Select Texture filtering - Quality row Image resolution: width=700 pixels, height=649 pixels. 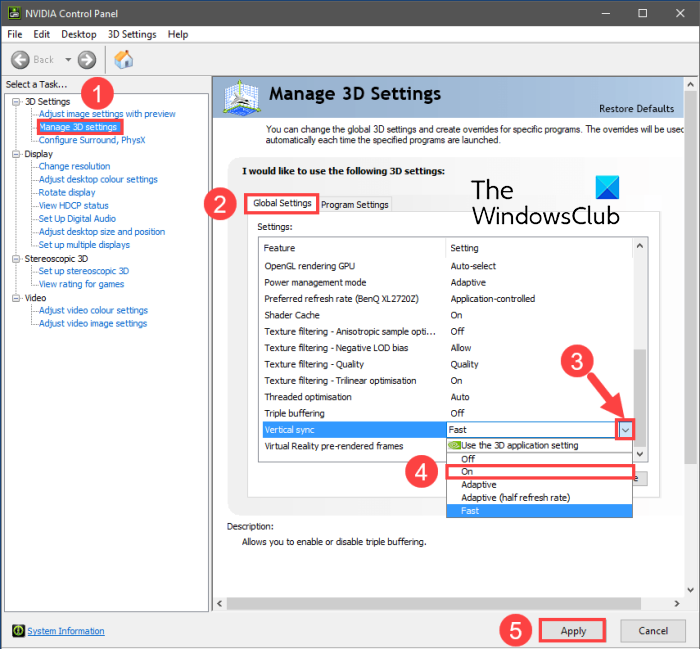click(x=446, y=364)
